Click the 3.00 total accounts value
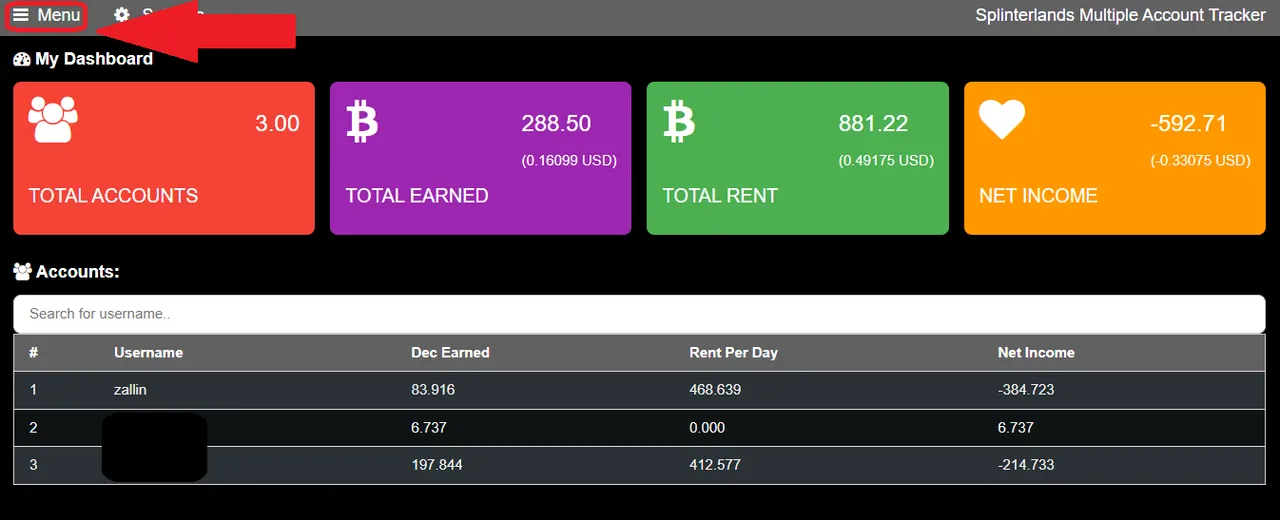The height and width of the screenshot is (520, 1280). tap(277, 124)
